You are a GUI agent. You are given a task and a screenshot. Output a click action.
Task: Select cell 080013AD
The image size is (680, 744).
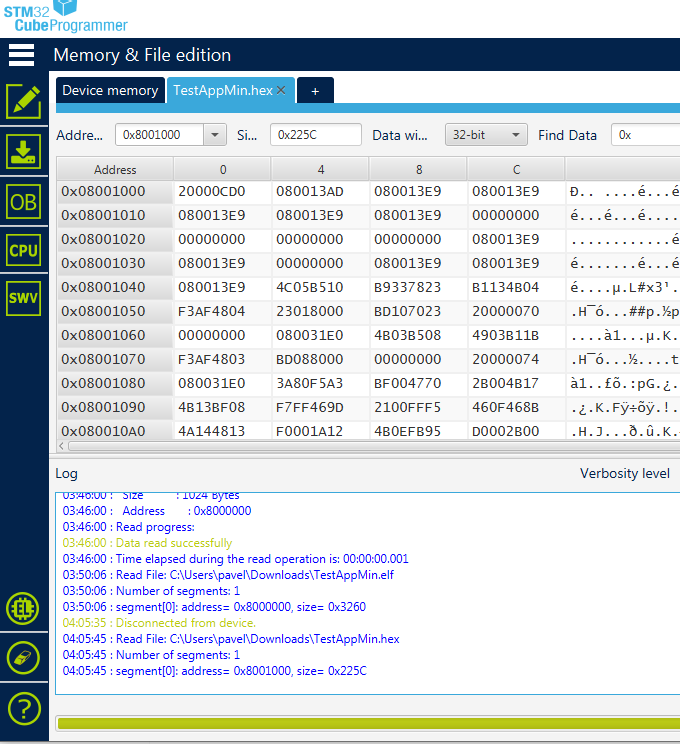click(321, 191)
